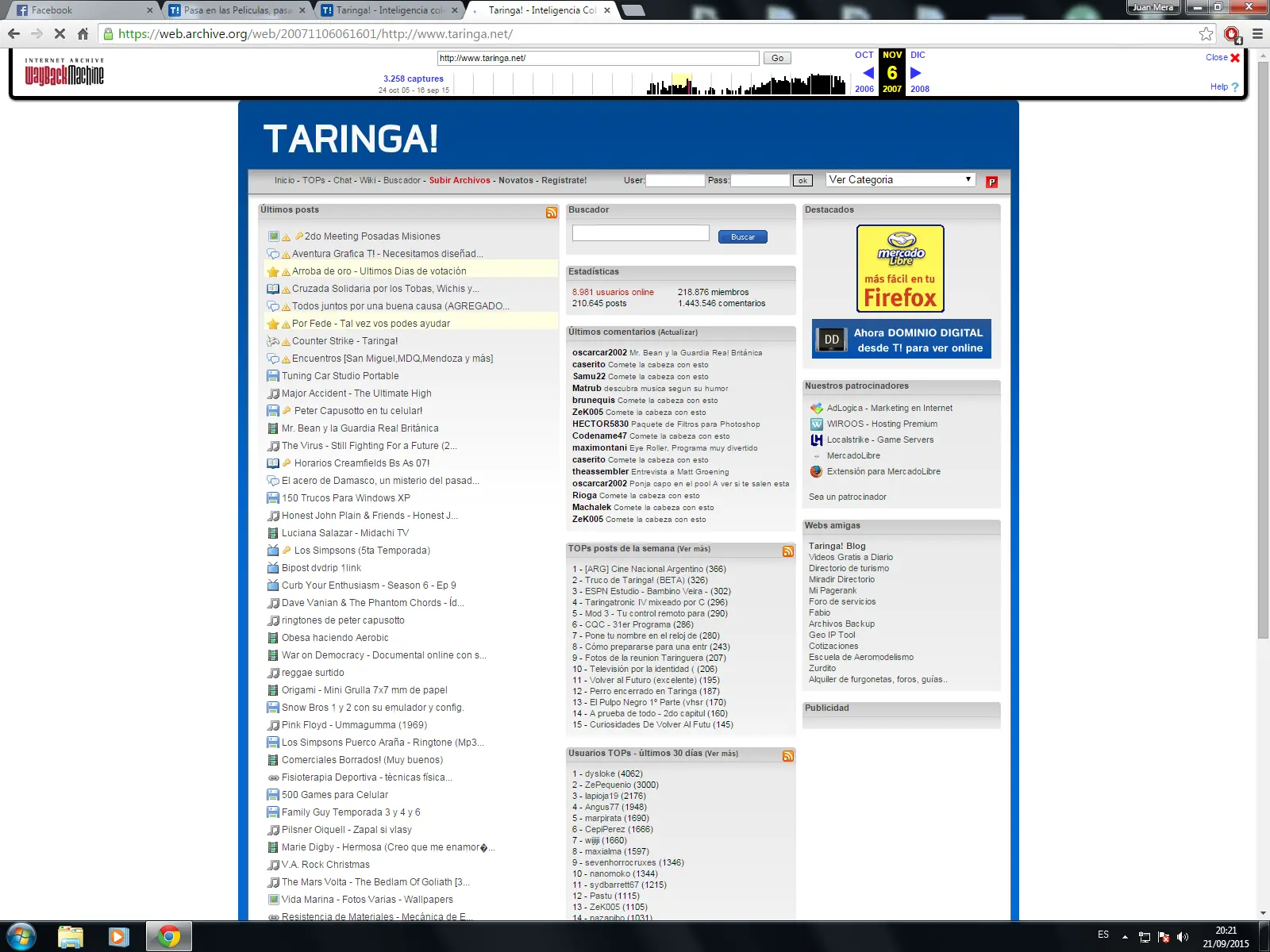The image size is (1270, 952).
Task: Click the page vertical scrollbar
Action: click(1263, 349)
